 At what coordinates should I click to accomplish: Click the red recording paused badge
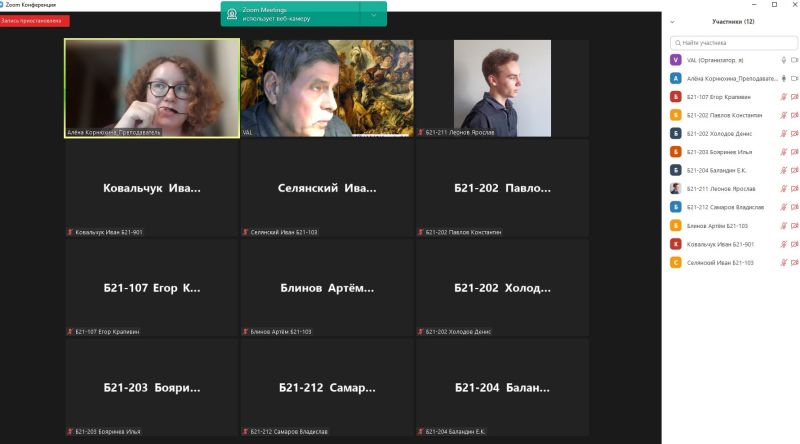coord(35,21)
